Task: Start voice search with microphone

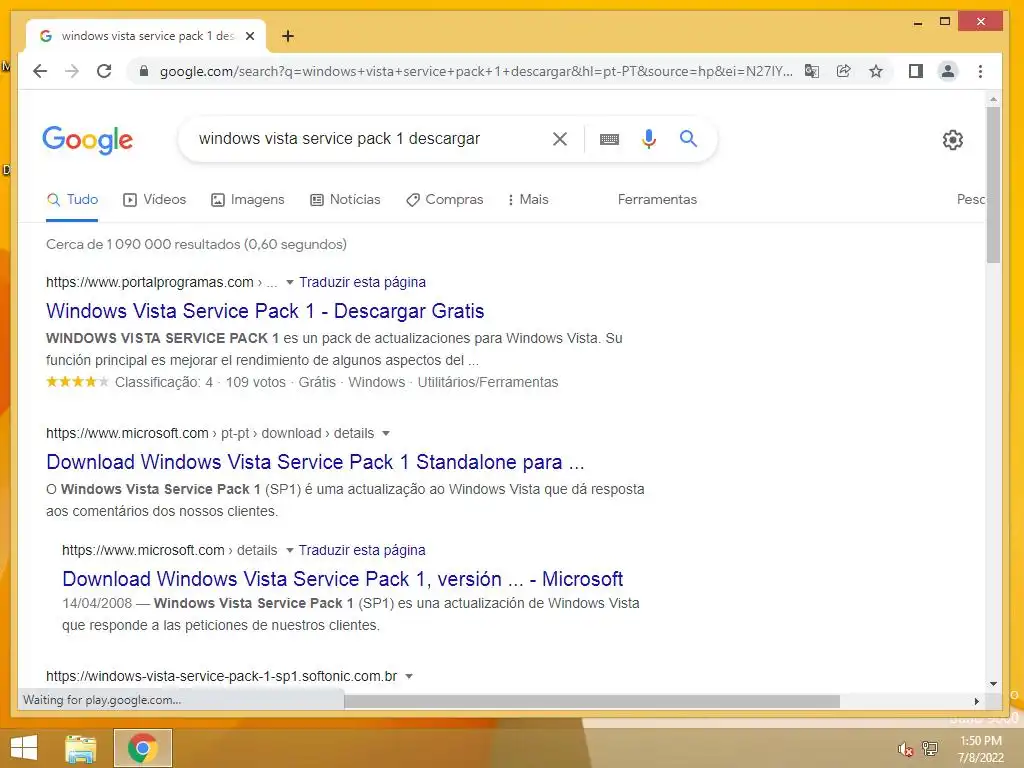Action: click(648, 138)
